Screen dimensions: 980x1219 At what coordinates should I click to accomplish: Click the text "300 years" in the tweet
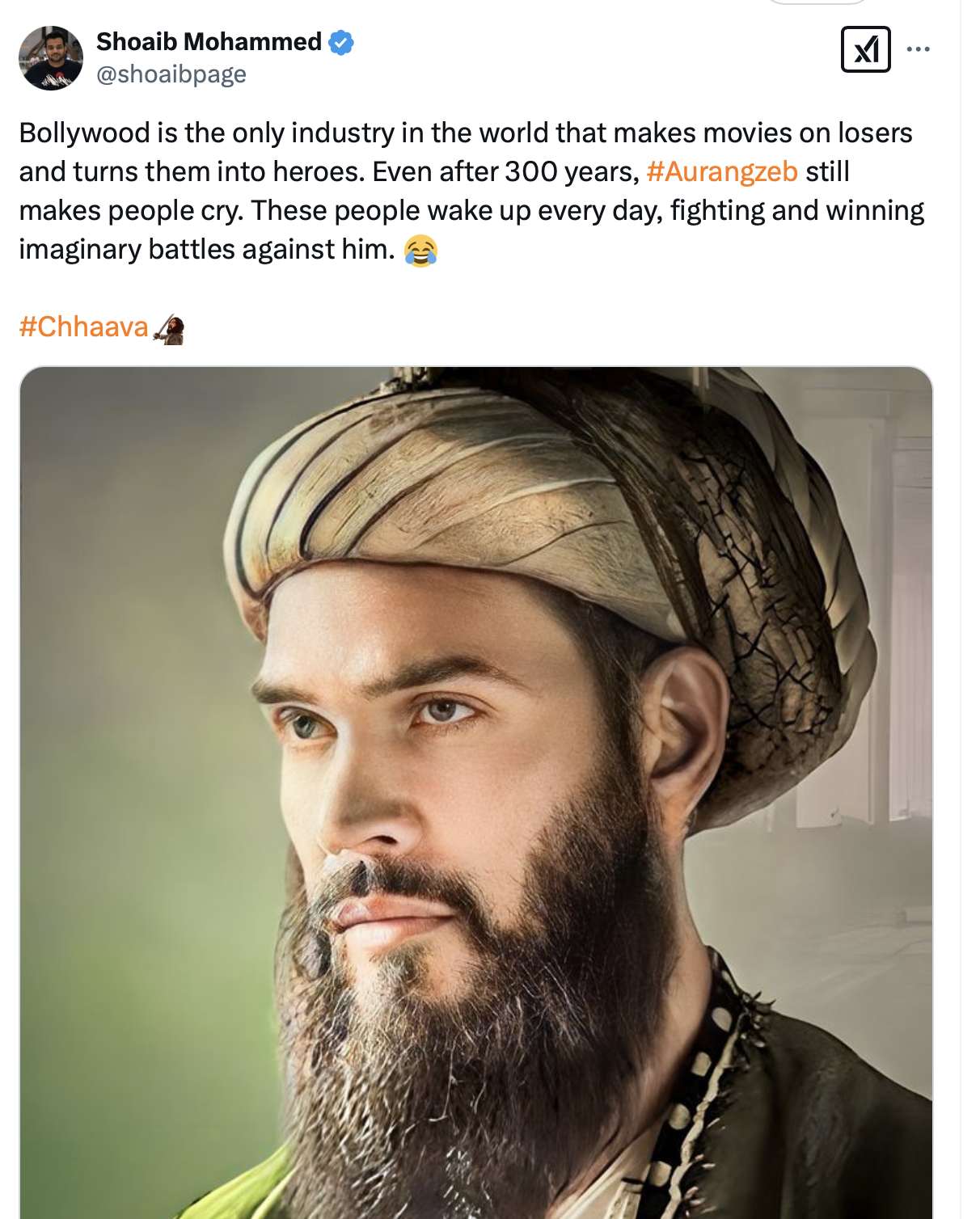571,171
